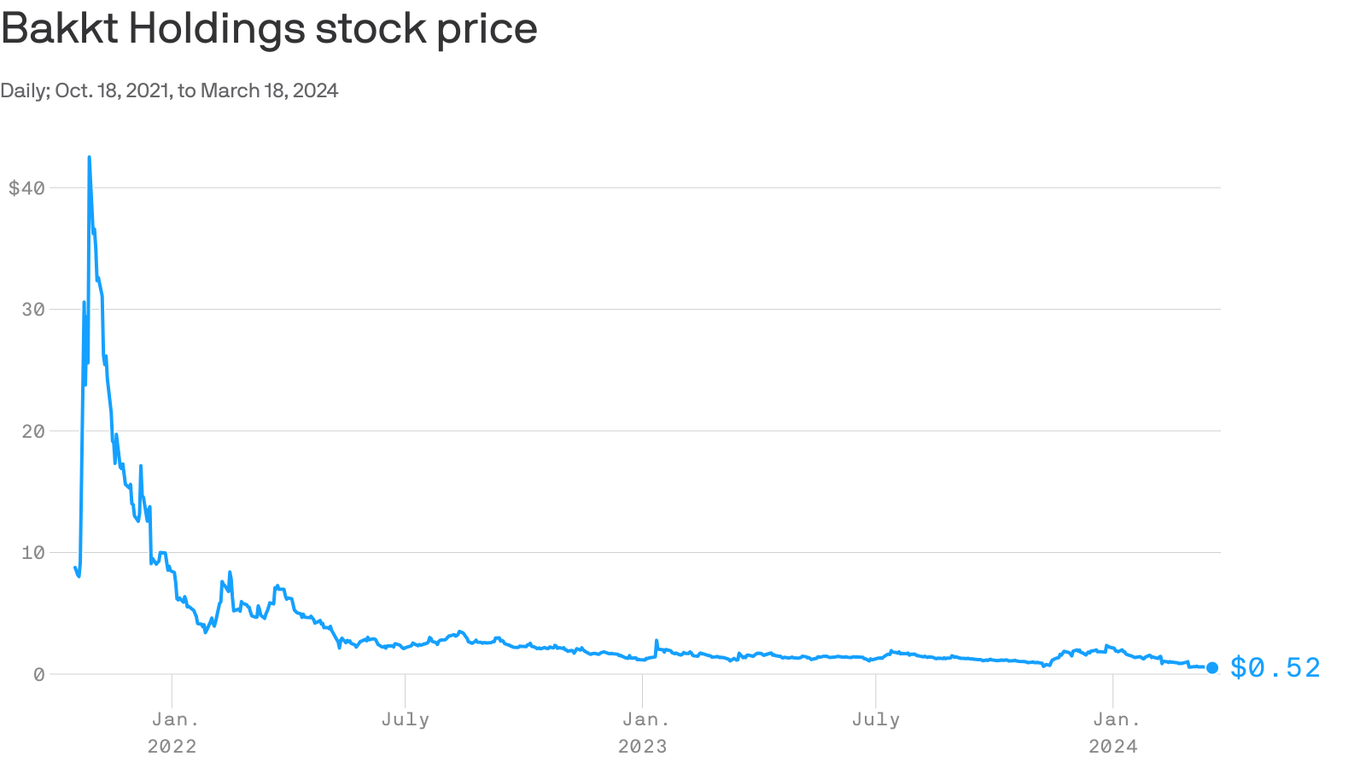Click the blue endpoint dot of the line
This screenshot has width=1366, height=768.
pos(1212,668)
